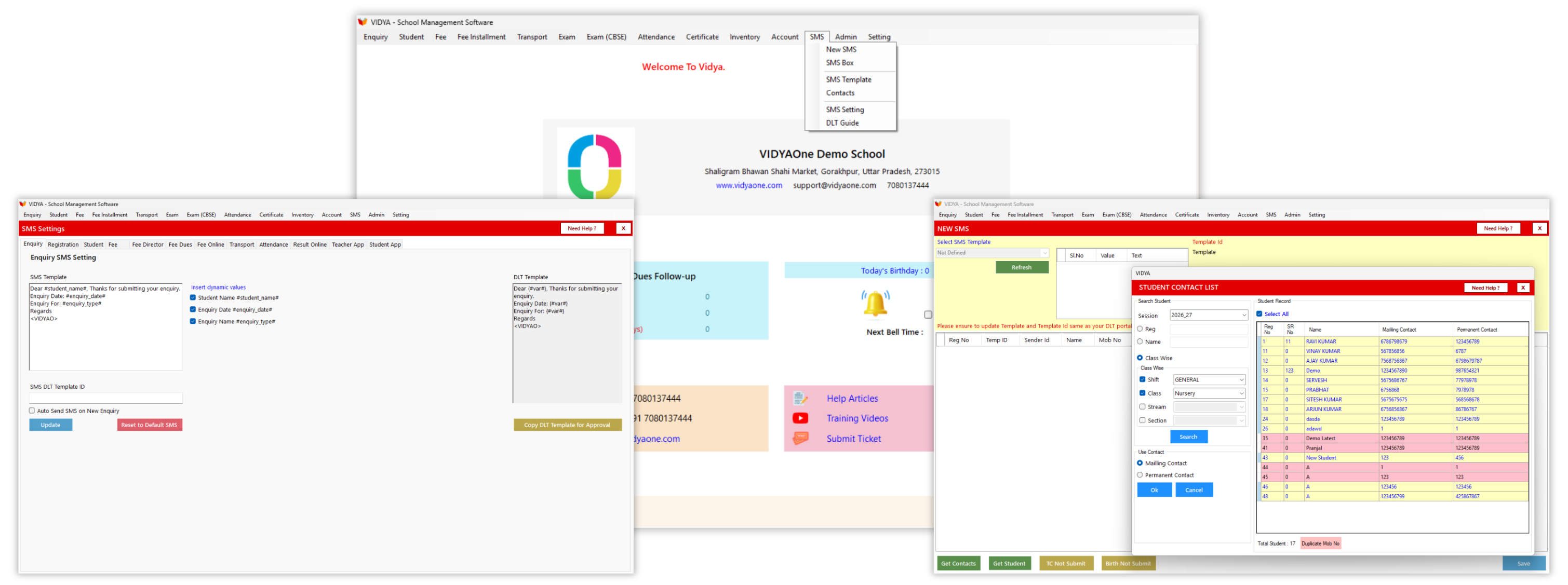Toggle Student Name #student_name# checkbox

pos(193,298)
